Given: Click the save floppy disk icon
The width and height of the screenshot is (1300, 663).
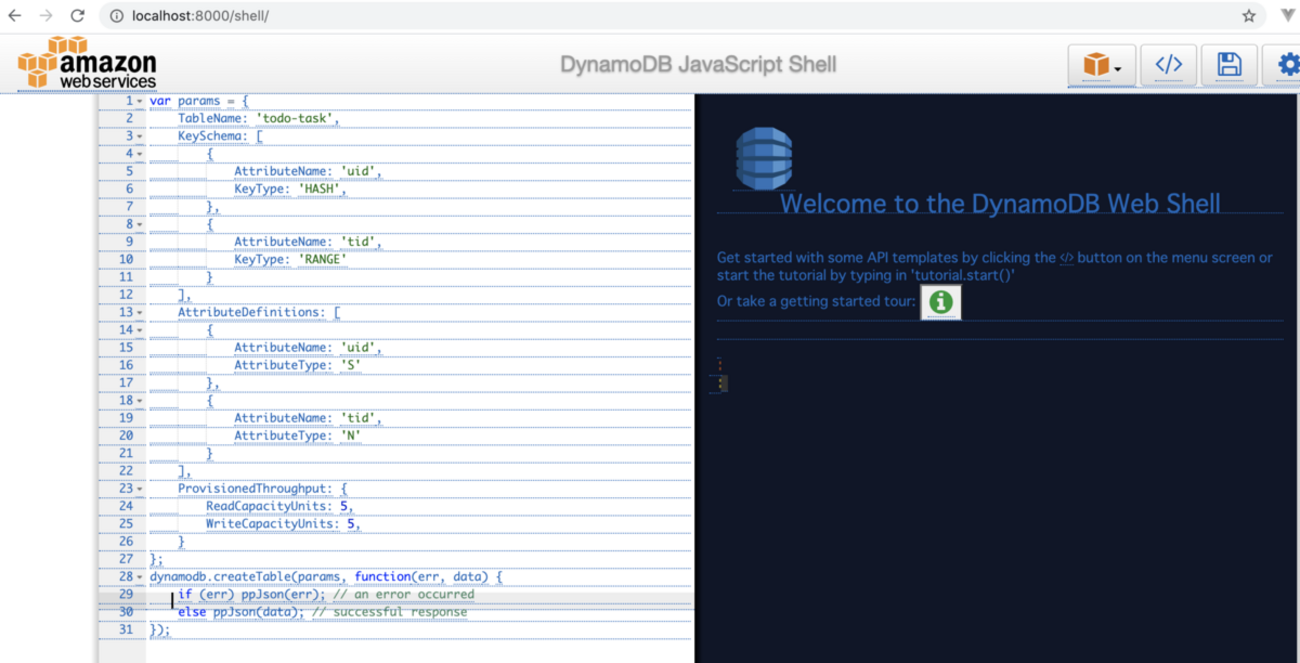Looking at the screenshot, I should pyautogui.click(x=1229, y=66).
